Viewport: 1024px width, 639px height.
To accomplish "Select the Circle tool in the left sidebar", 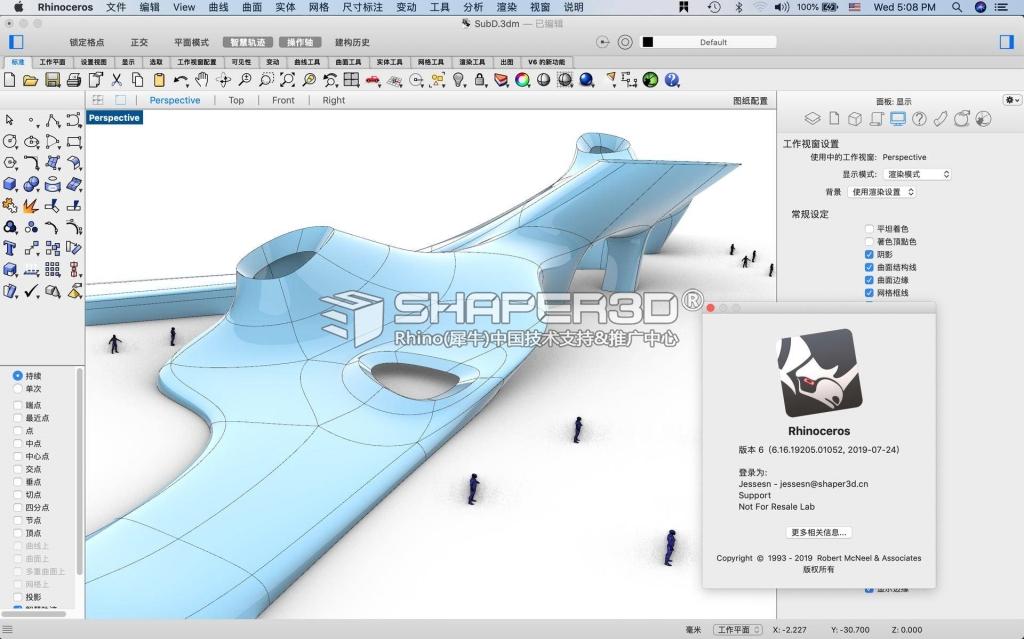I will click(x=10, y=142).
